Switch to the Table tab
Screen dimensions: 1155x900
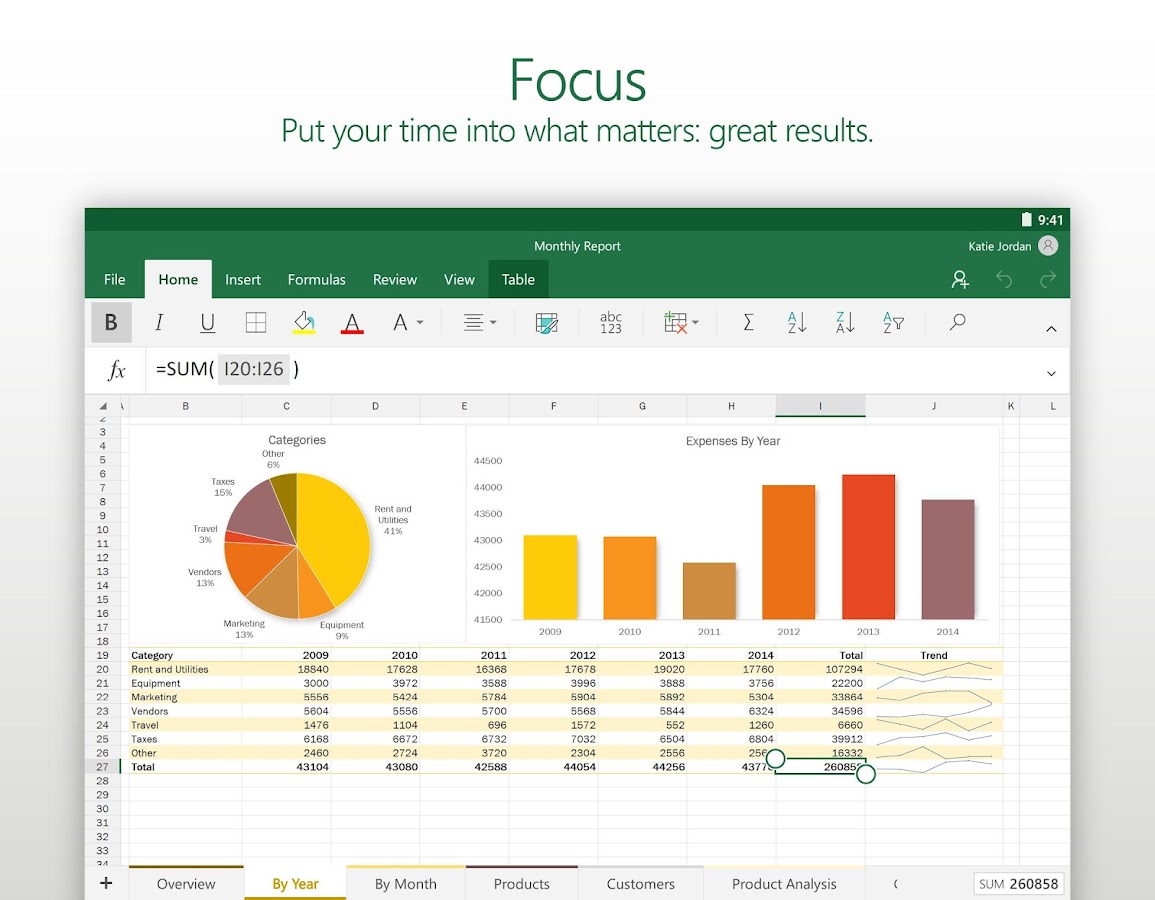[x=519, y=279]
